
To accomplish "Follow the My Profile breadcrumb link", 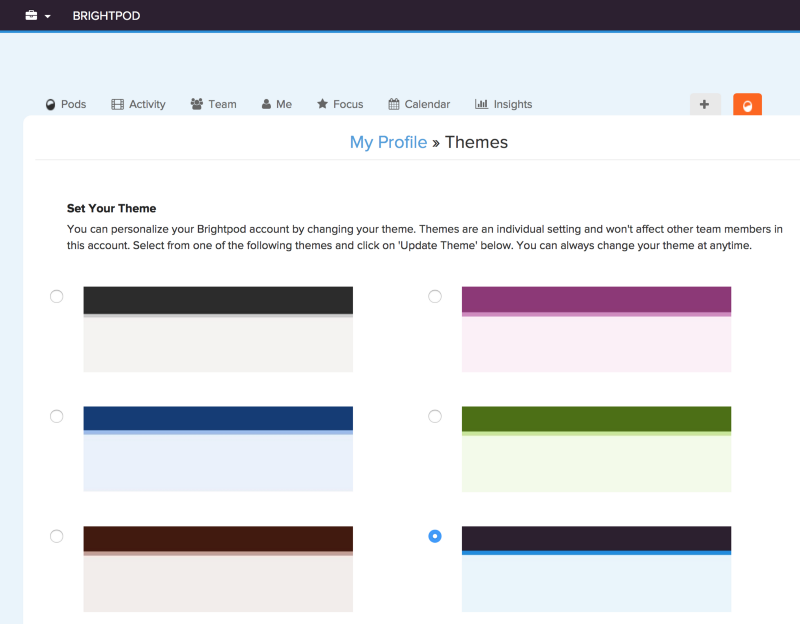I will pyautogui.click(x=388, y=142).
